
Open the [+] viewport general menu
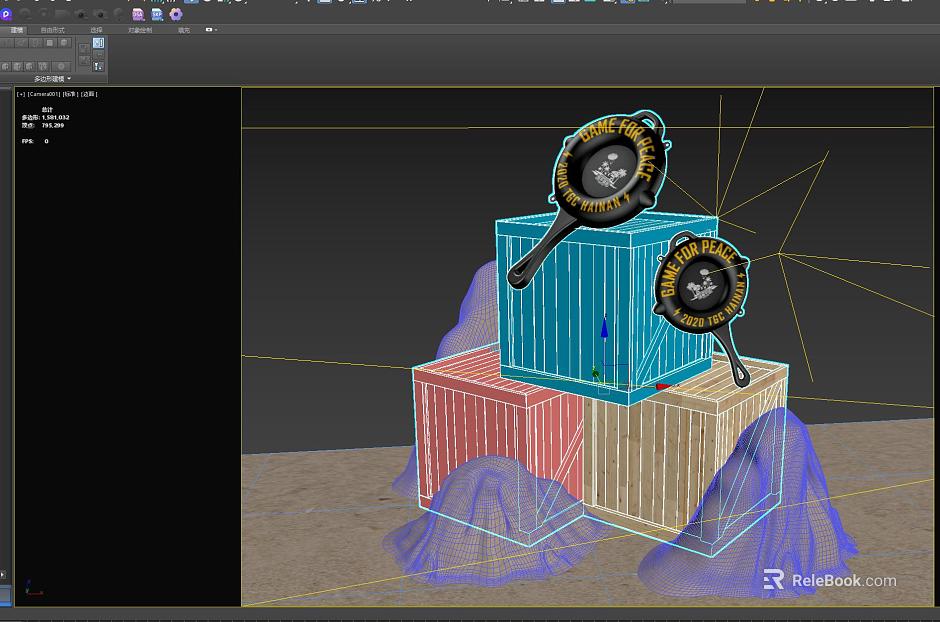pyautogui.click(x=21, y=94)
